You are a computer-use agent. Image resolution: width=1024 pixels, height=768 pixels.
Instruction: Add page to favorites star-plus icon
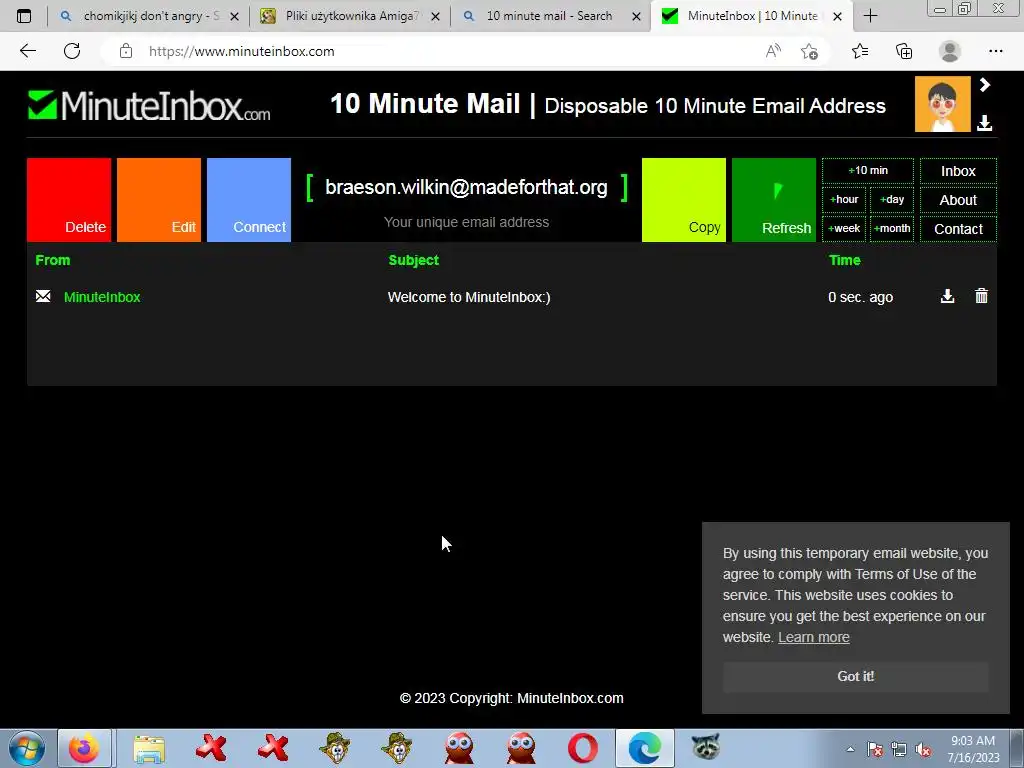[810, 51]
